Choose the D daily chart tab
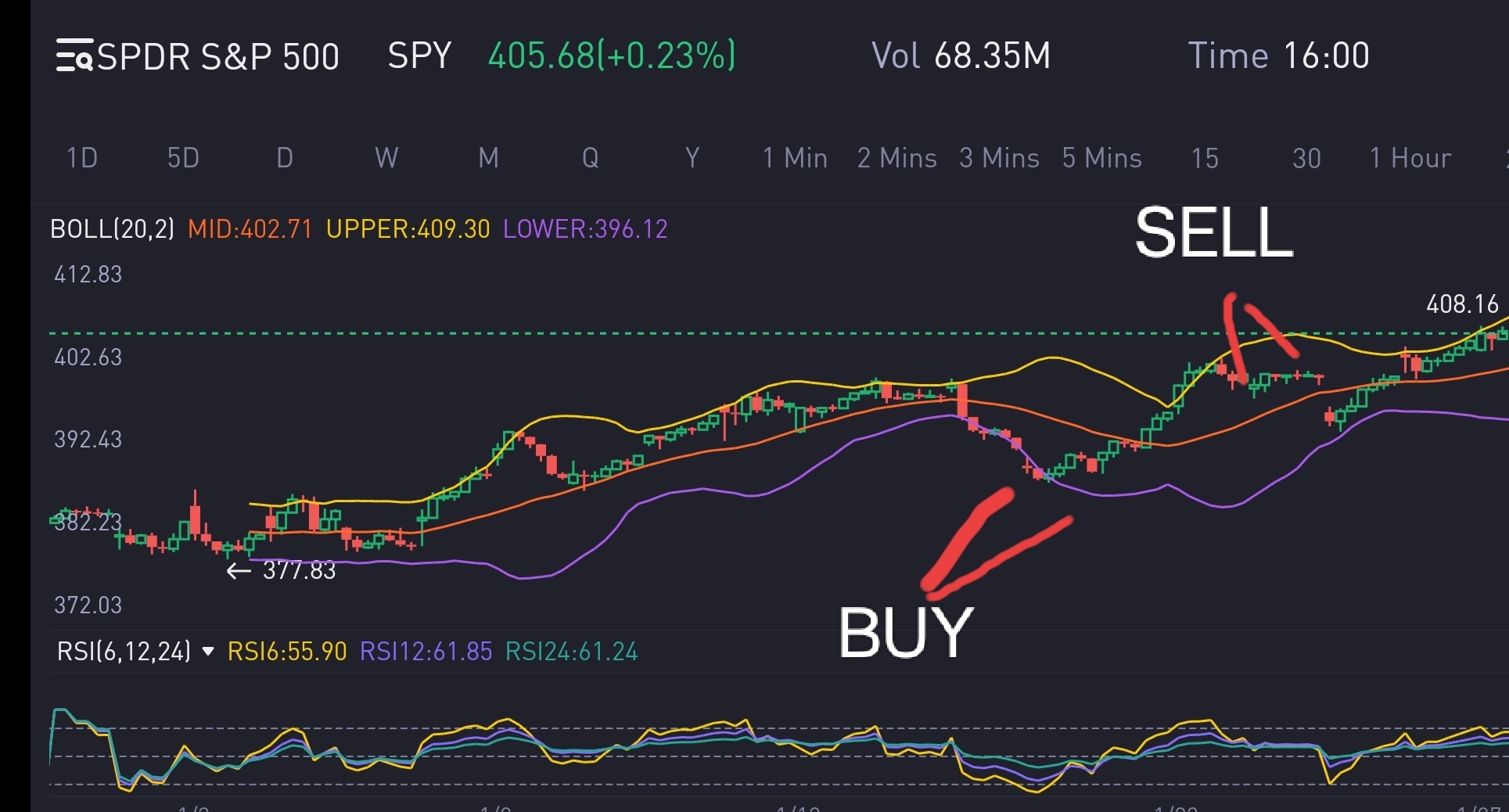The image size is (1509, 812). [x=285, y=158]
